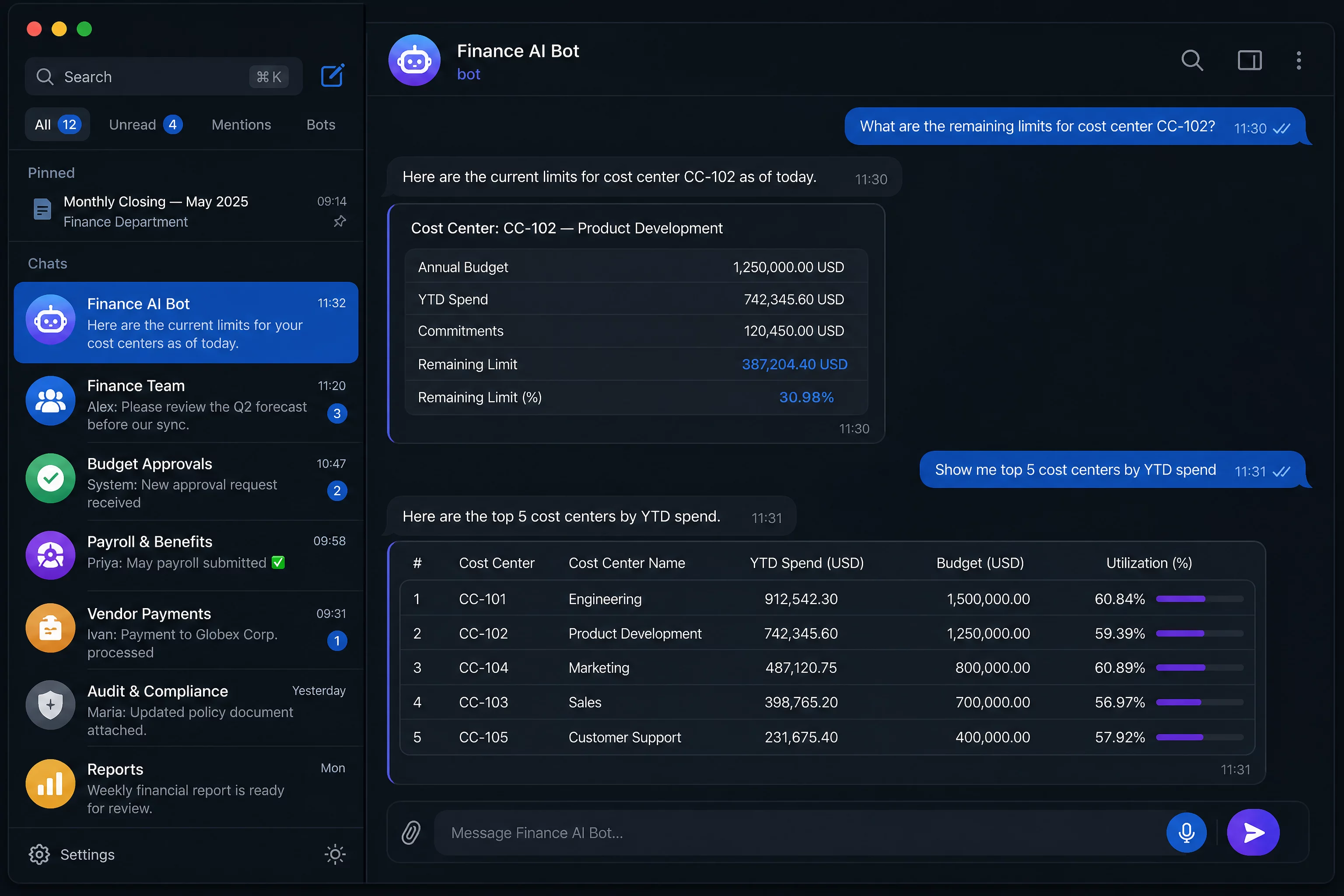Select the All tab
Screen dimensions: 1344x896
pos(57,125)
